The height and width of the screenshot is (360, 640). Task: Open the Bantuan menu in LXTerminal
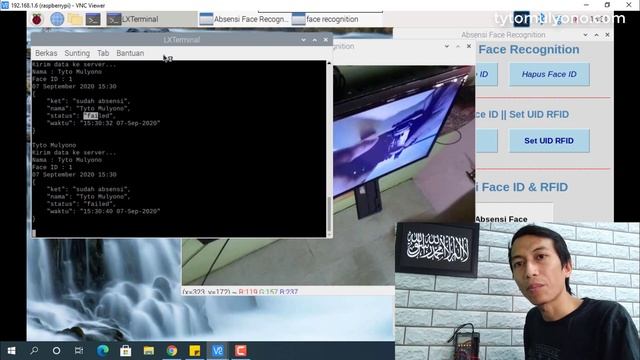tap(130, 53)
